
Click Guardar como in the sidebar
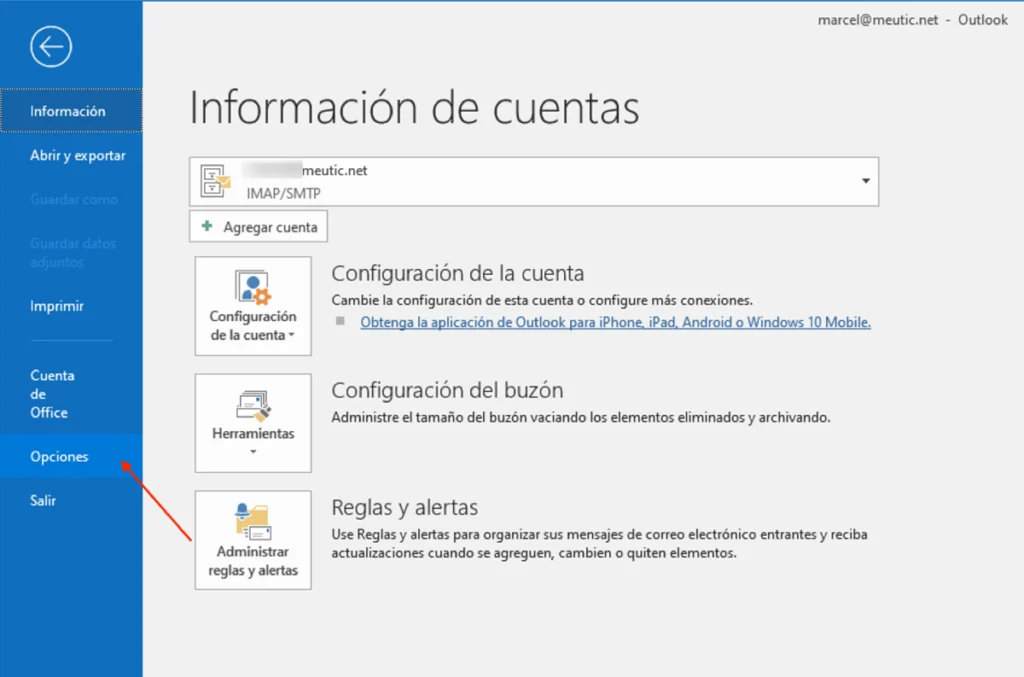(74, 199)
